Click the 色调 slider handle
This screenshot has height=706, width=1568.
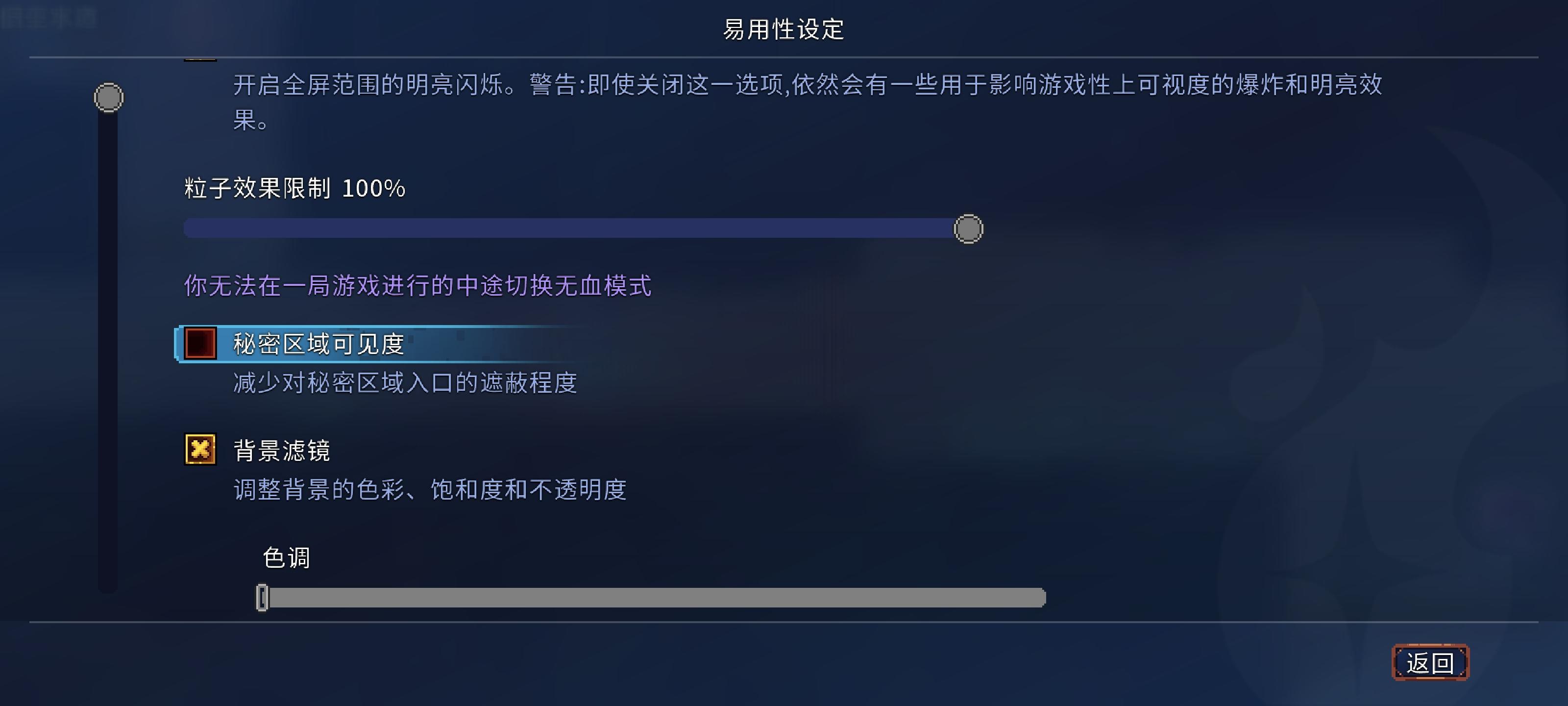tap(262, 598)
